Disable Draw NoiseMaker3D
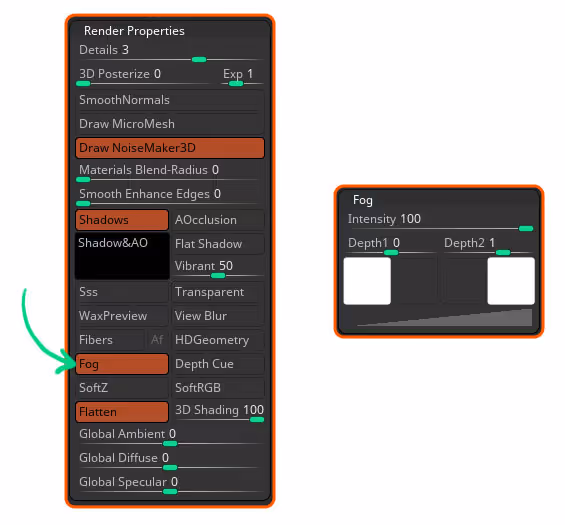 coord(170,148)
